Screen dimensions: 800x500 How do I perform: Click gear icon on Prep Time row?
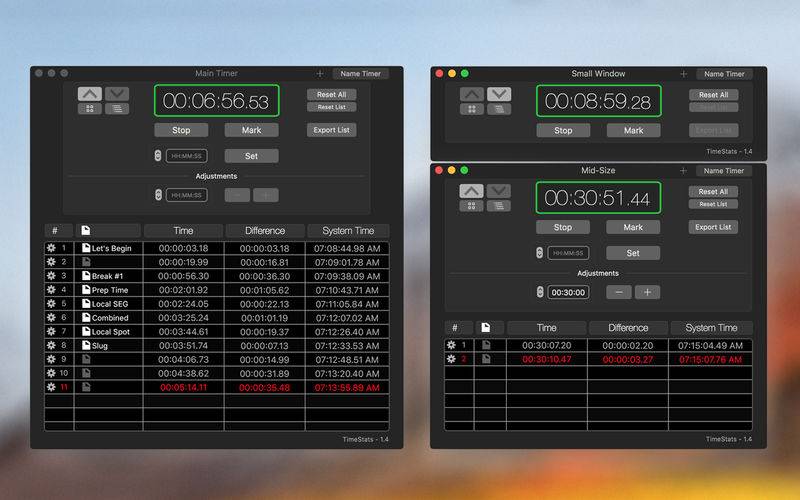pos(51,289)
